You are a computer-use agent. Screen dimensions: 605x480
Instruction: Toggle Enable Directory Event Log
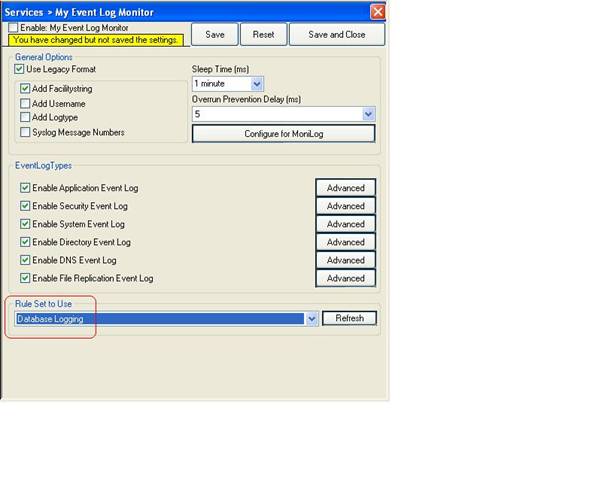point(25,242)
